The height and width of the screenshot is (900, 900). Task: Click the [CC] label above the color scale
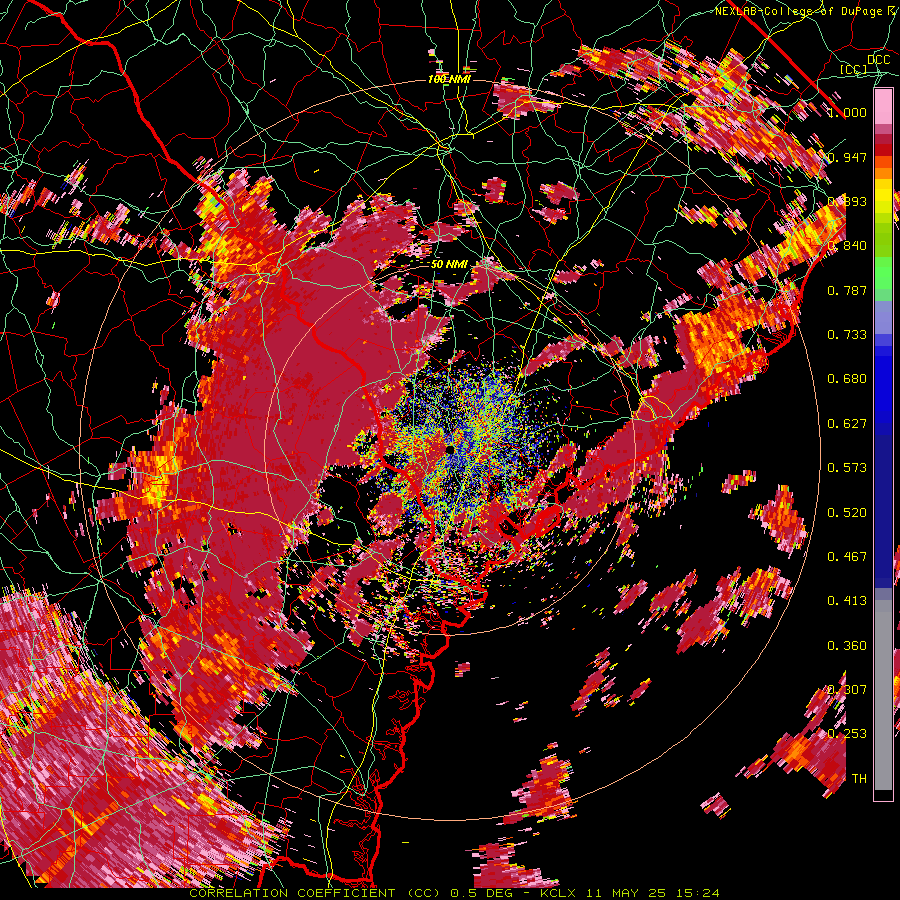(x=854, y=69)
